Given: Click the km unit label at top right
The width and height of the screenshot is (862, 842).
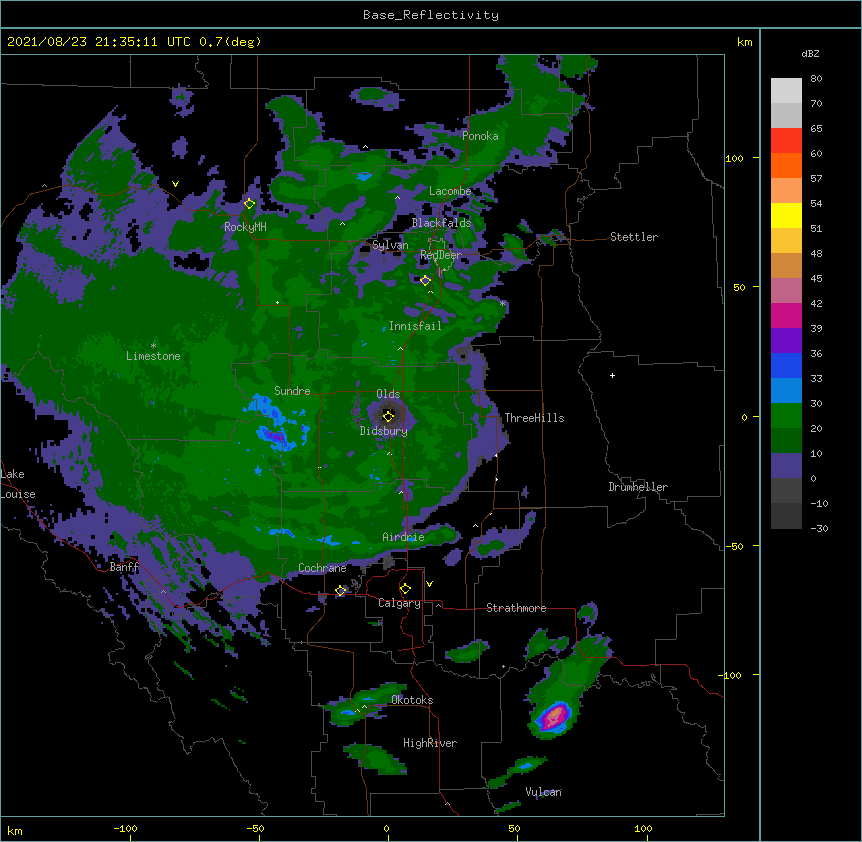Looking at the screenshot, I should click(x=744, y=42).
